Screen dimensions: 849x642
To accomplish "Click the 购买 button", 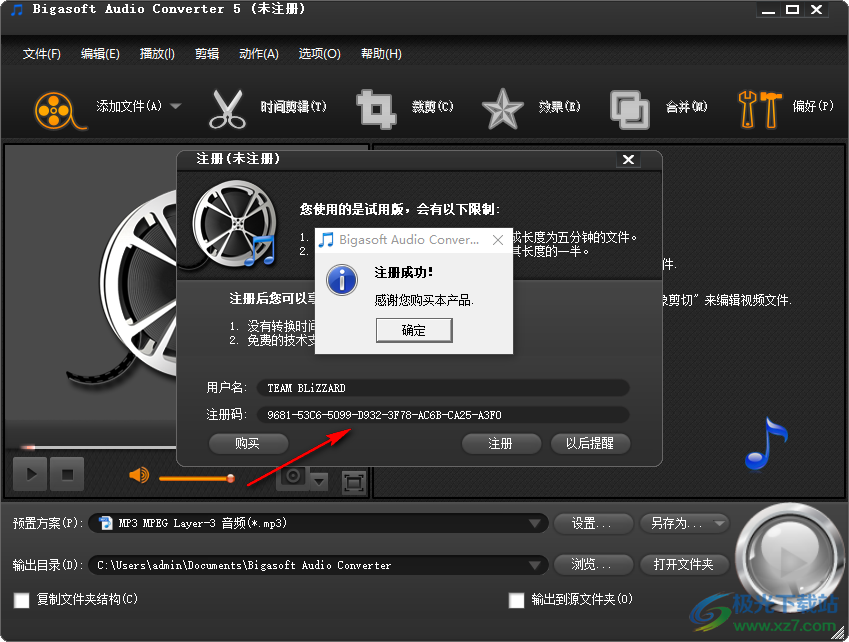I will [248, 444].
